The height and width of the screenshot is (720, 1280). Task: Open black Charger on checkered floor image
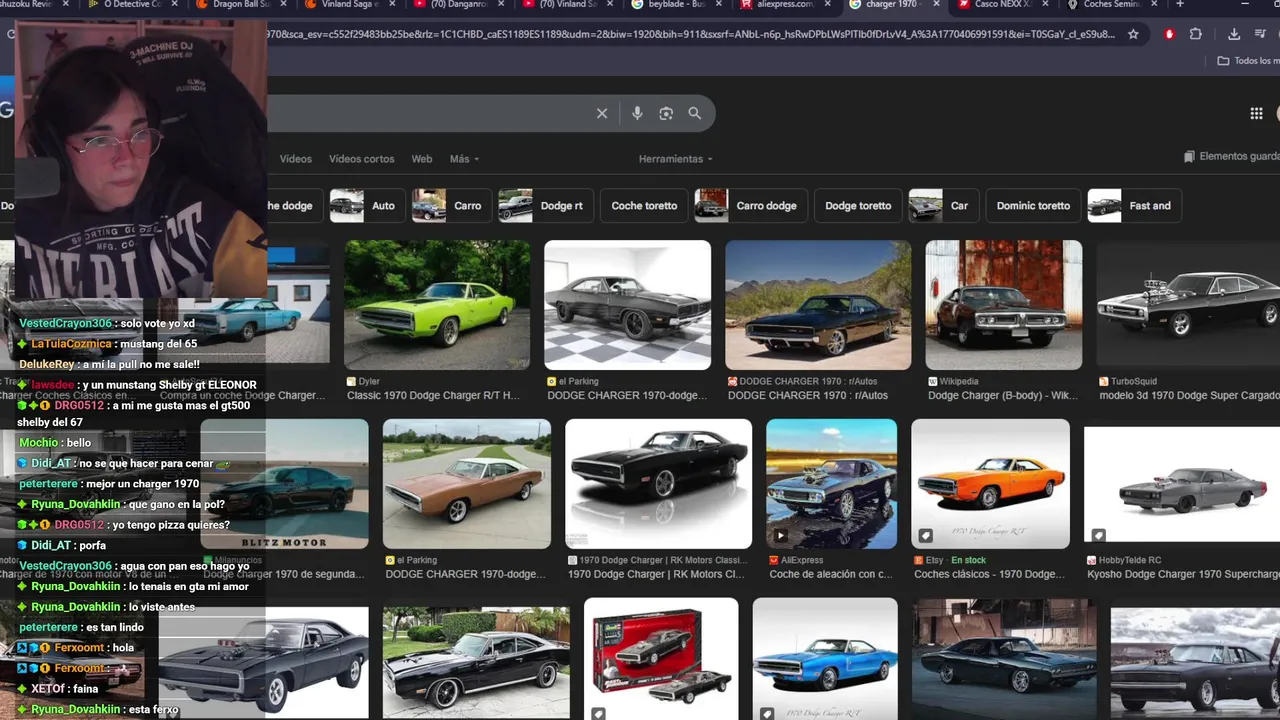(x=627, y=305)
